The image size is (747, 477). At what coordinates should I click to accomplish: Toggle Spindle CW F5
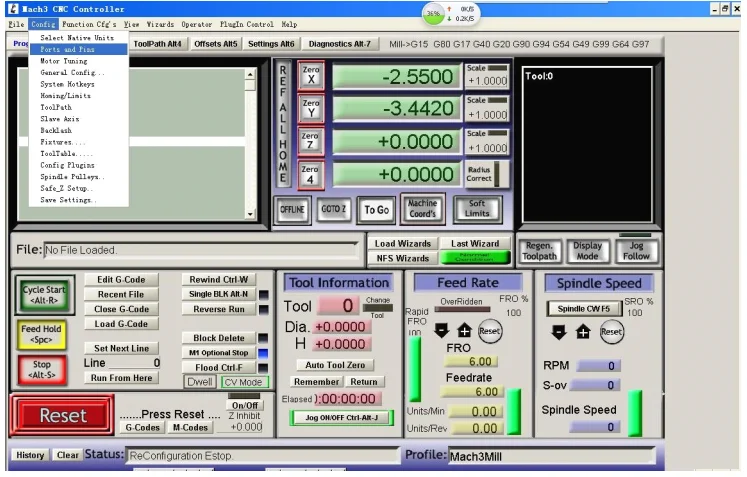584,309
